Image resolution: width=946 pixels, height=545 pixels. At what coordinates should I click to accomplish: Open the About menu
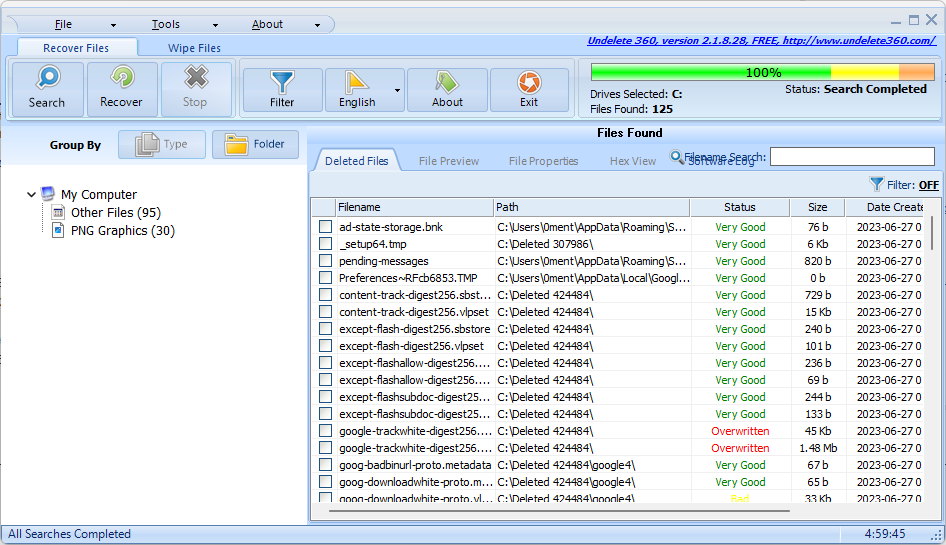[267, 24]
